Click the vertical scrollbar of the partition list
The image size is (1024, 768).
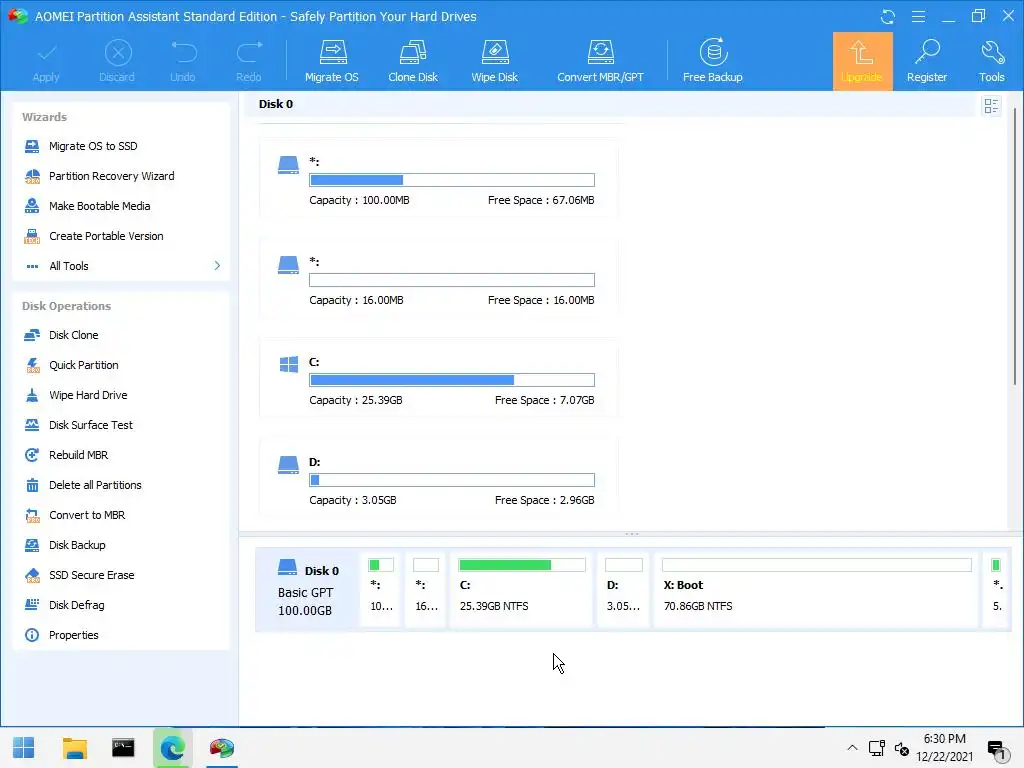[1014, 247]
